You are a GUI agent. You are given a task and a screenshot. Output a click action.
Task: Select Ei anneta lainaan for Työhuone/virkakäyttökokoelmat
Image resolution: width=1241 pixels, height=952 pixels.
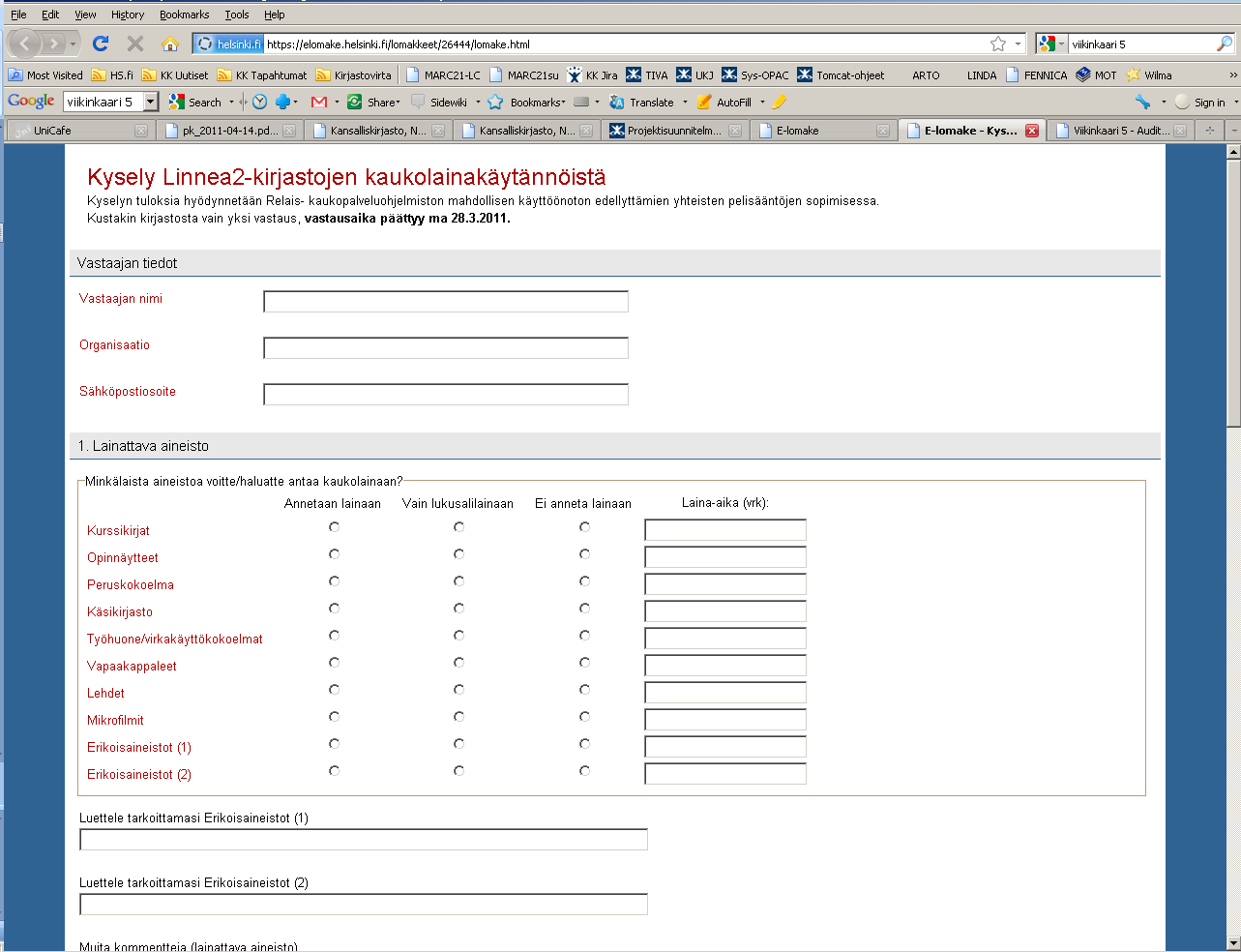point(584,636)
